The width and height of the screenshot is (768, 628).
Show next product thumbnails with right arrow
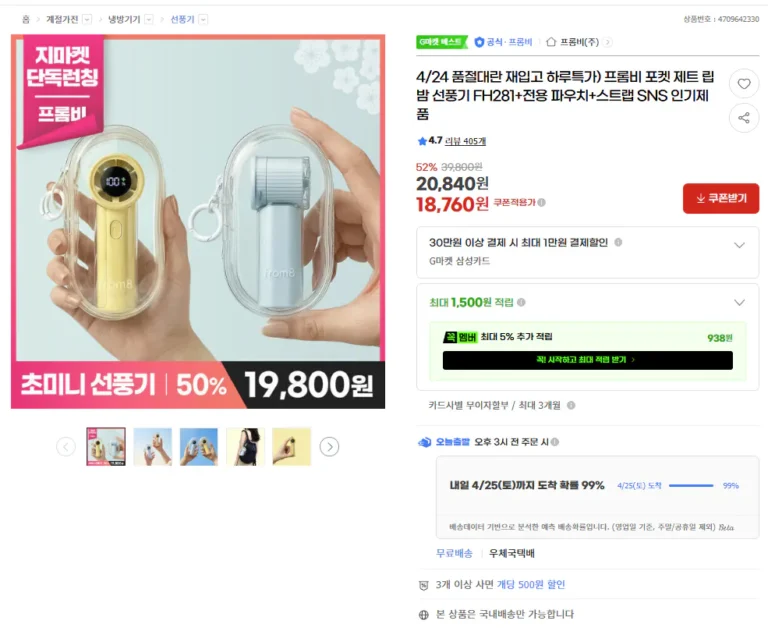pyautogui.click(x=329, y=446)
